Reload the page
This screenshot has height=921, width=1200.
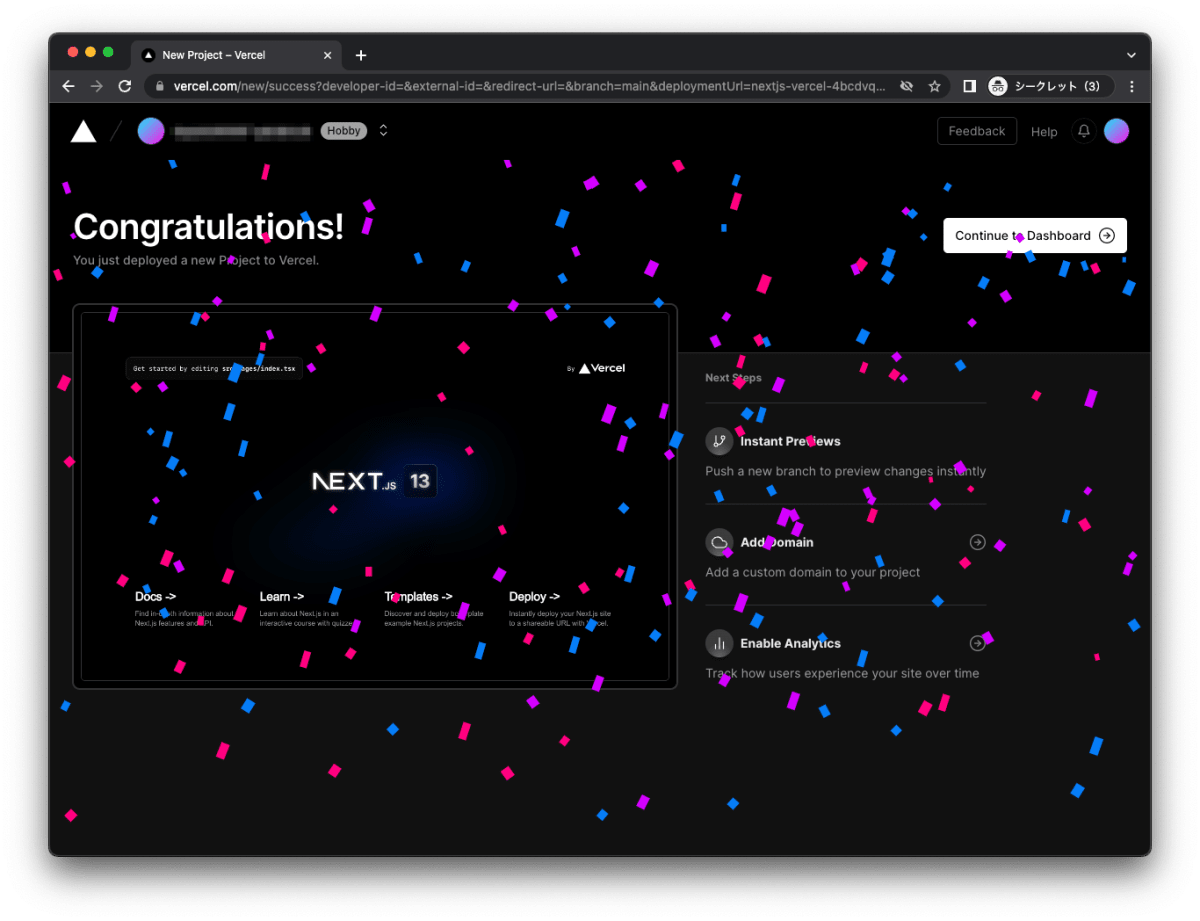[x=124, y=86]
